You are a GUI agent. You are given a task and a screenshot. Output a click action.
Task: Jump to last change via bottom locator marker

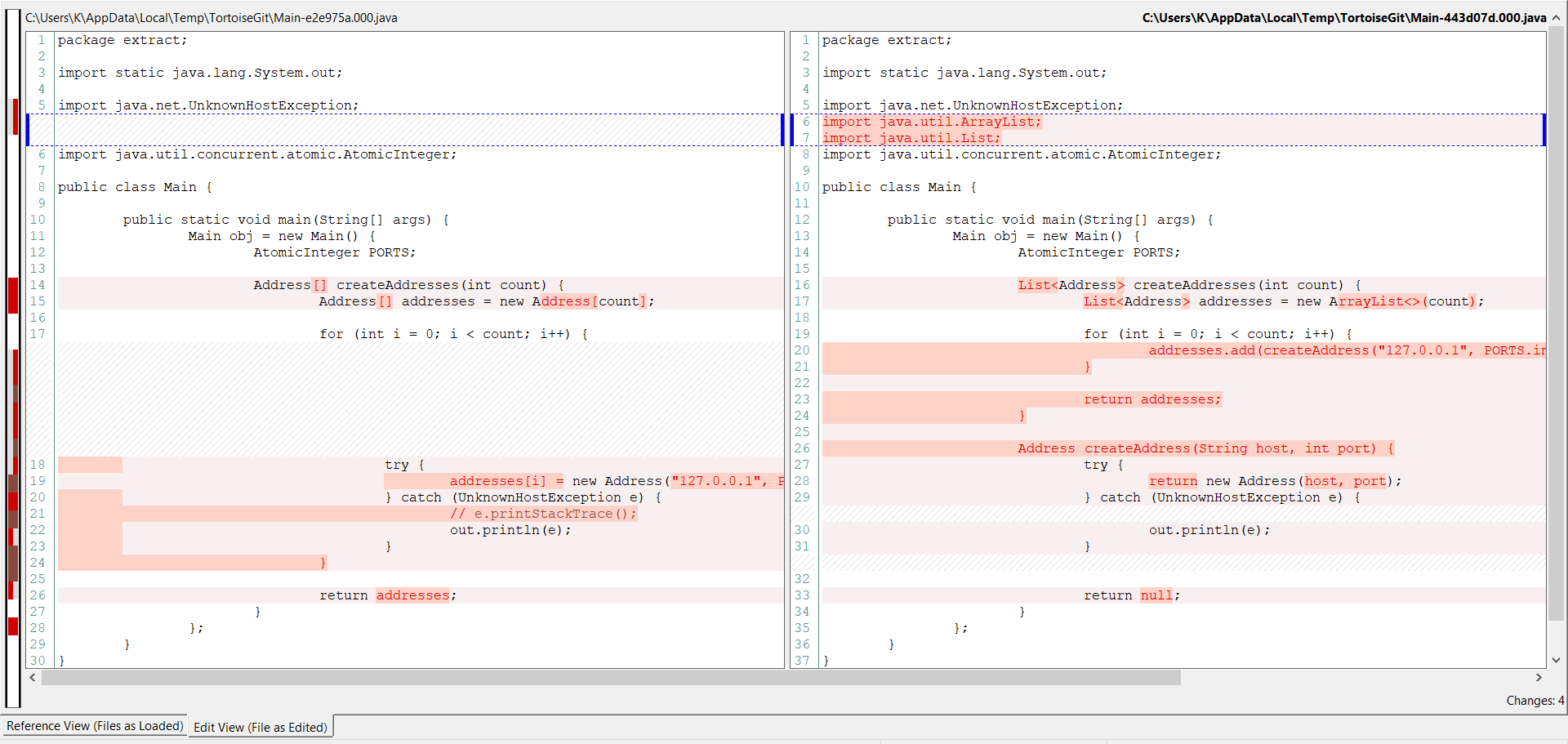point(13,627)
